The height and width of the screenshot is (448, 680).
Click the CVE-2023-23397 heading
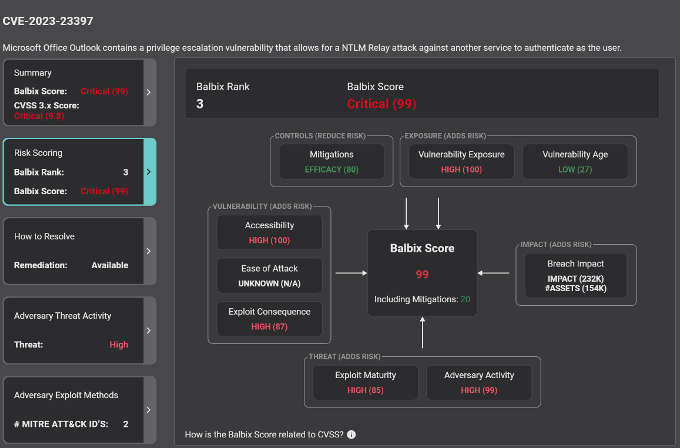(x=48, y=21)
